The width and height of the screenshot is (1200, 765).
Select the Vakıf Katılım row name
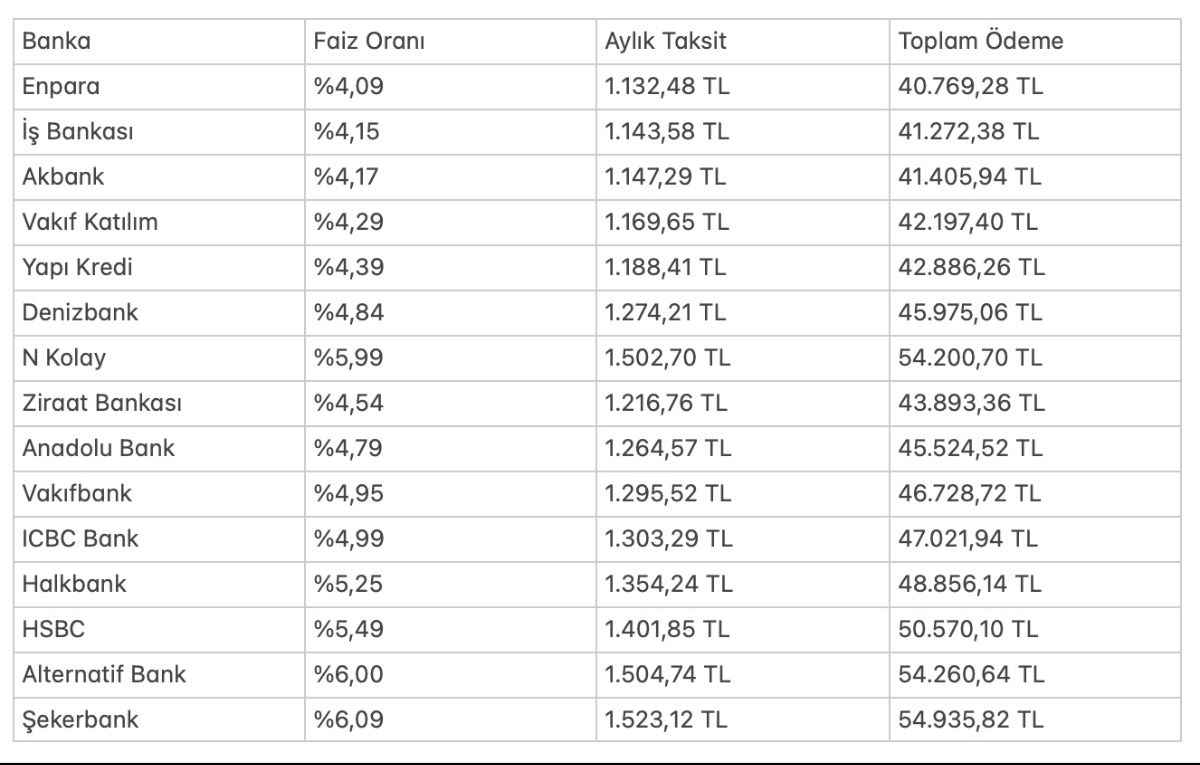click(90, 222)
